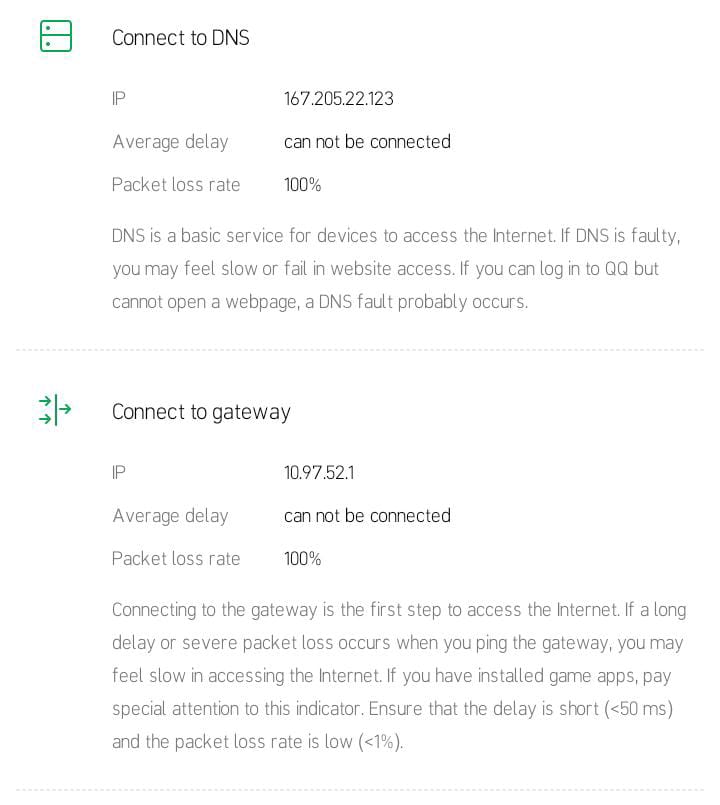Click the dashed divider below gateway section
The image size is (720, 805).
coord(360,791)
